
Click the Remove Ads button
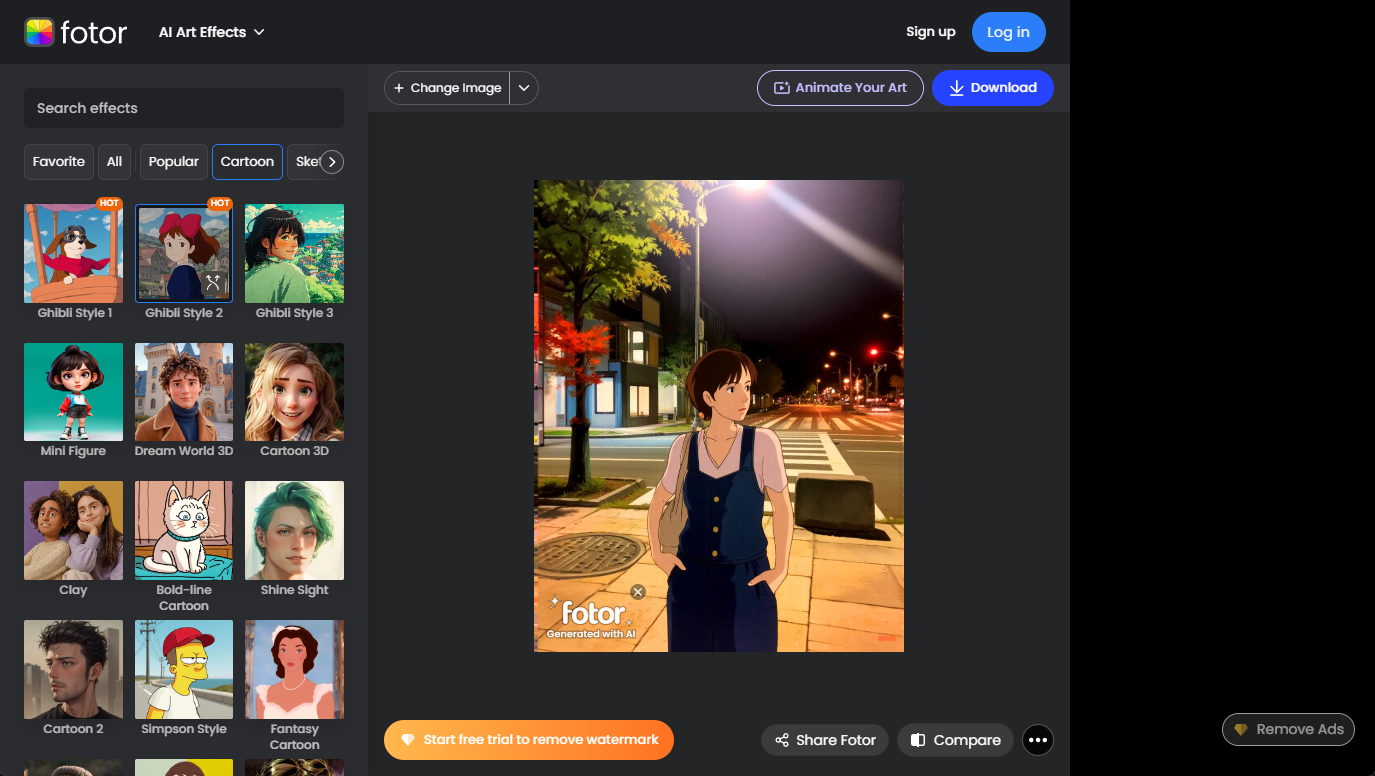coord(1288,729)
